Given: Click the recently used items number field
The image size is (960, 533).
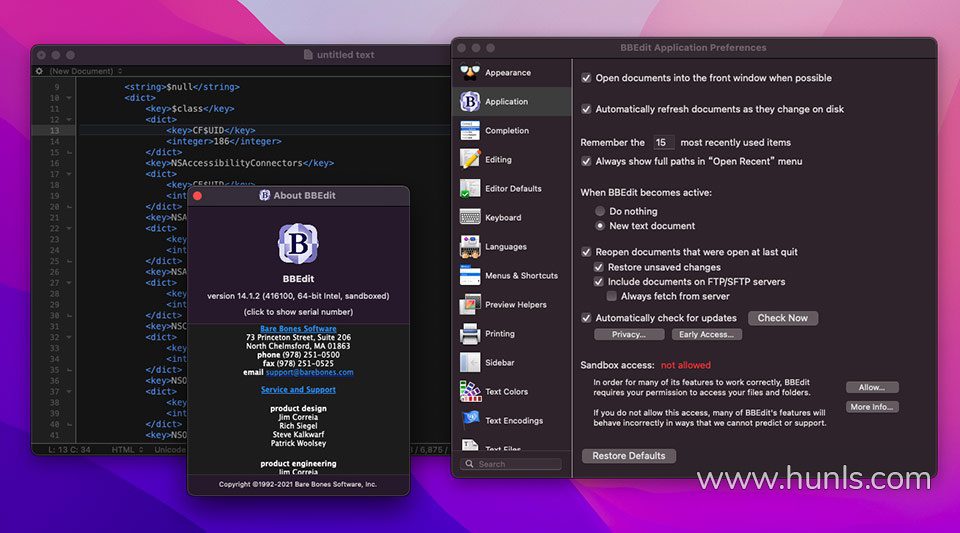Looking at the screenshot, I should click(x=662, y=143).
